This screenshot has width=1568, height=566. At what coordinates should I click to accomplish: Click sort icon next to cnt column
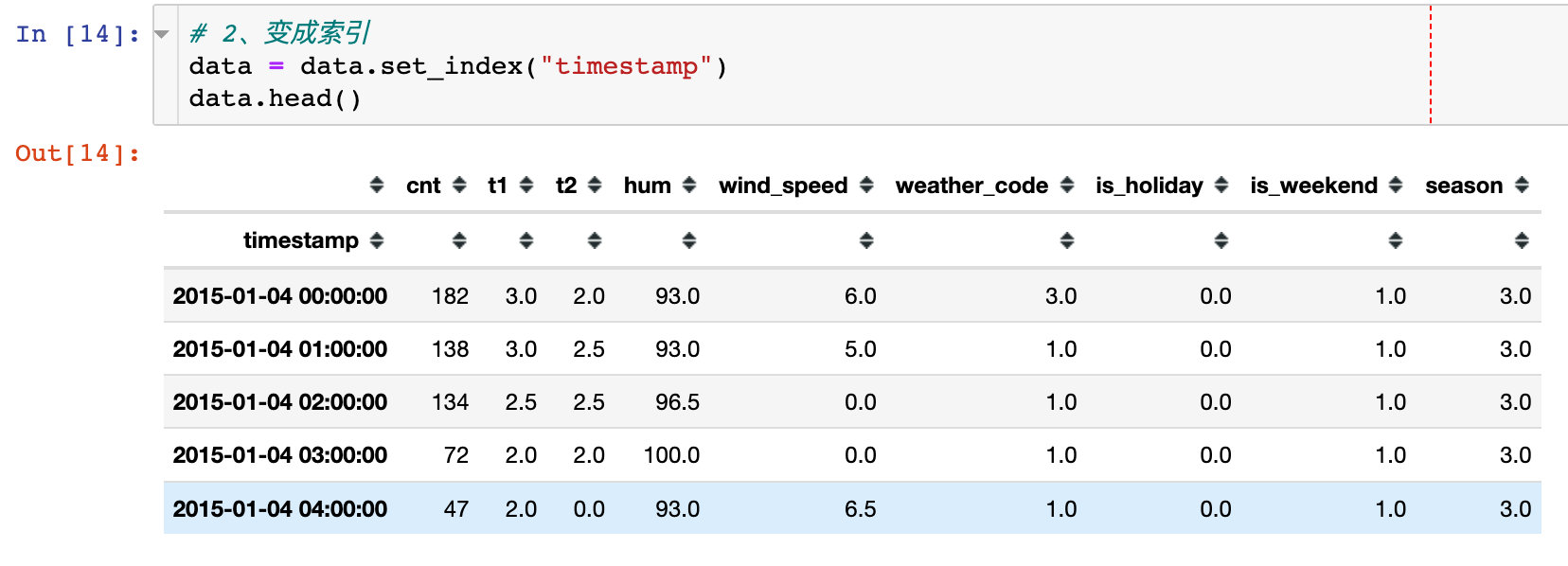[459, 186]
